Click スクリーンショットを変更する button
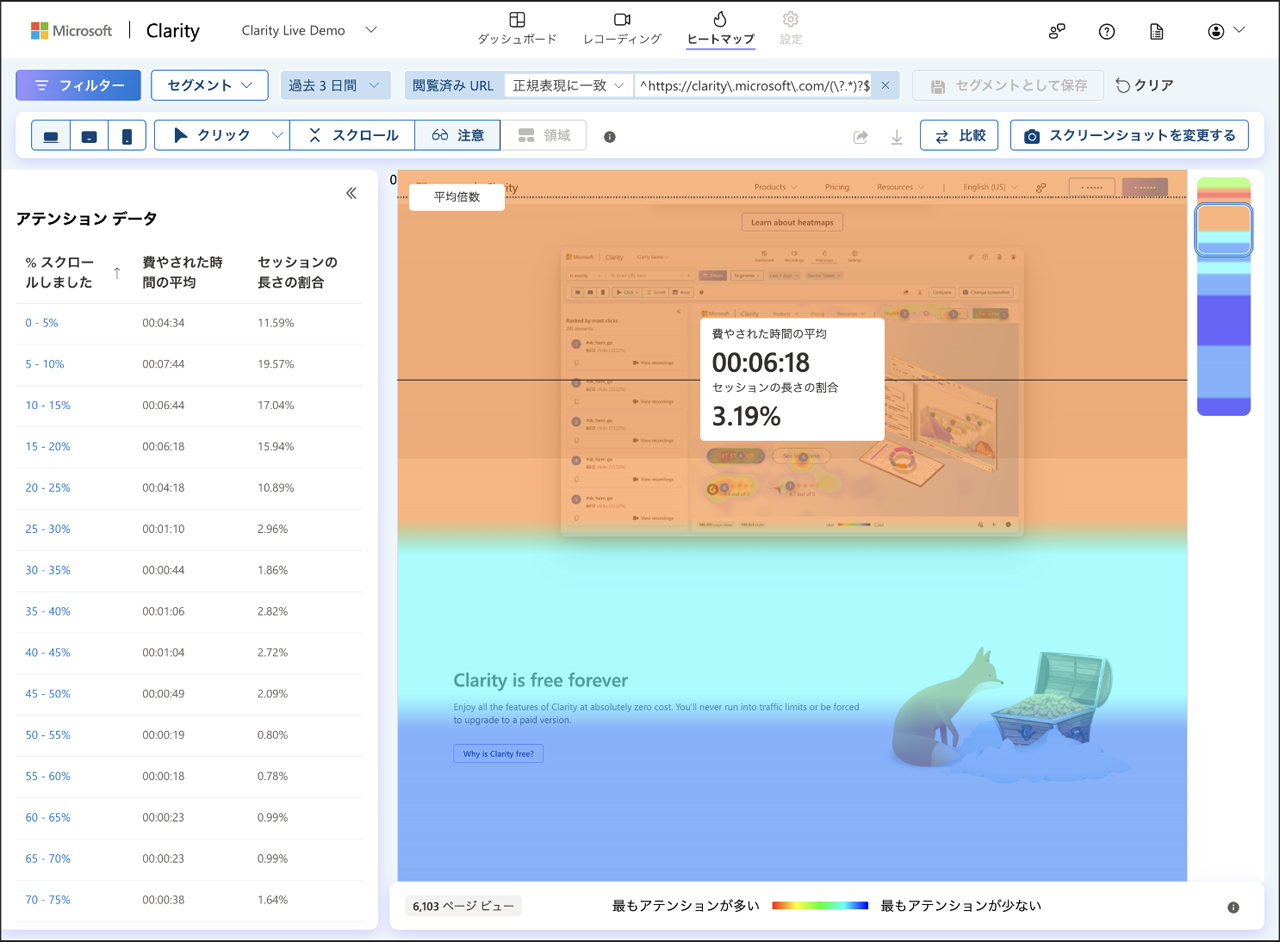Screen dimensions: 1280x942 (x=1130, y=136)
